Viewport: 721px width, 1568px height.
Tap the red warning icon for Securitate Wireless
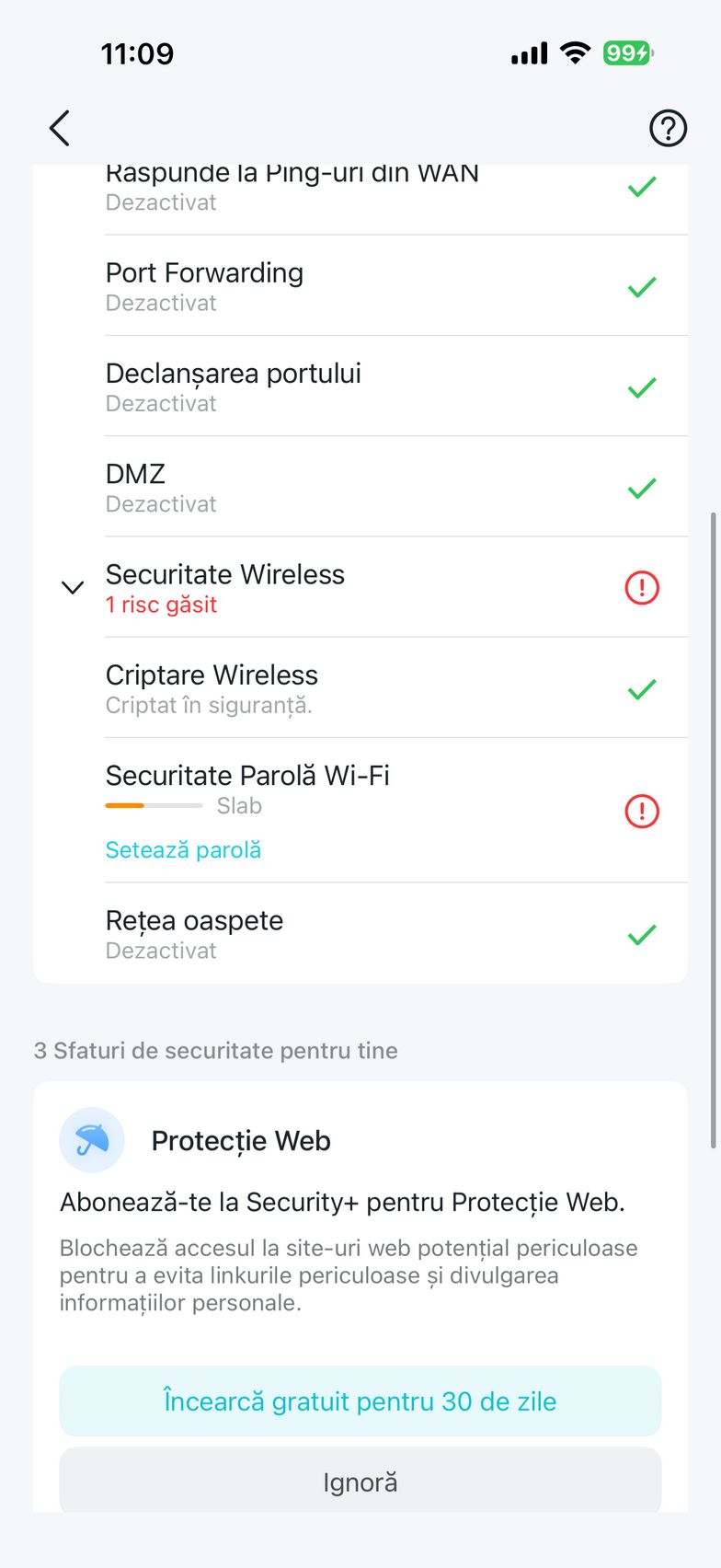[x=642, y=587]
